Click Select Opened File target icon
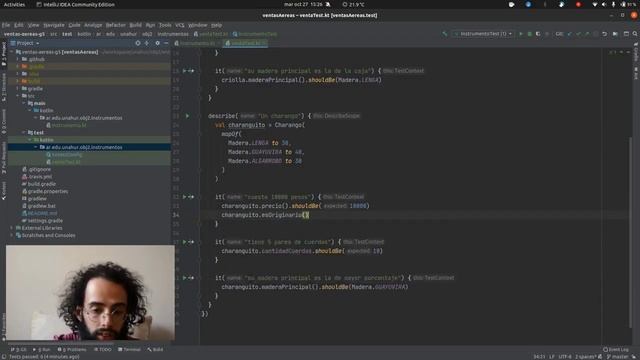Viewport: 640px width, 360px height. 138,43
